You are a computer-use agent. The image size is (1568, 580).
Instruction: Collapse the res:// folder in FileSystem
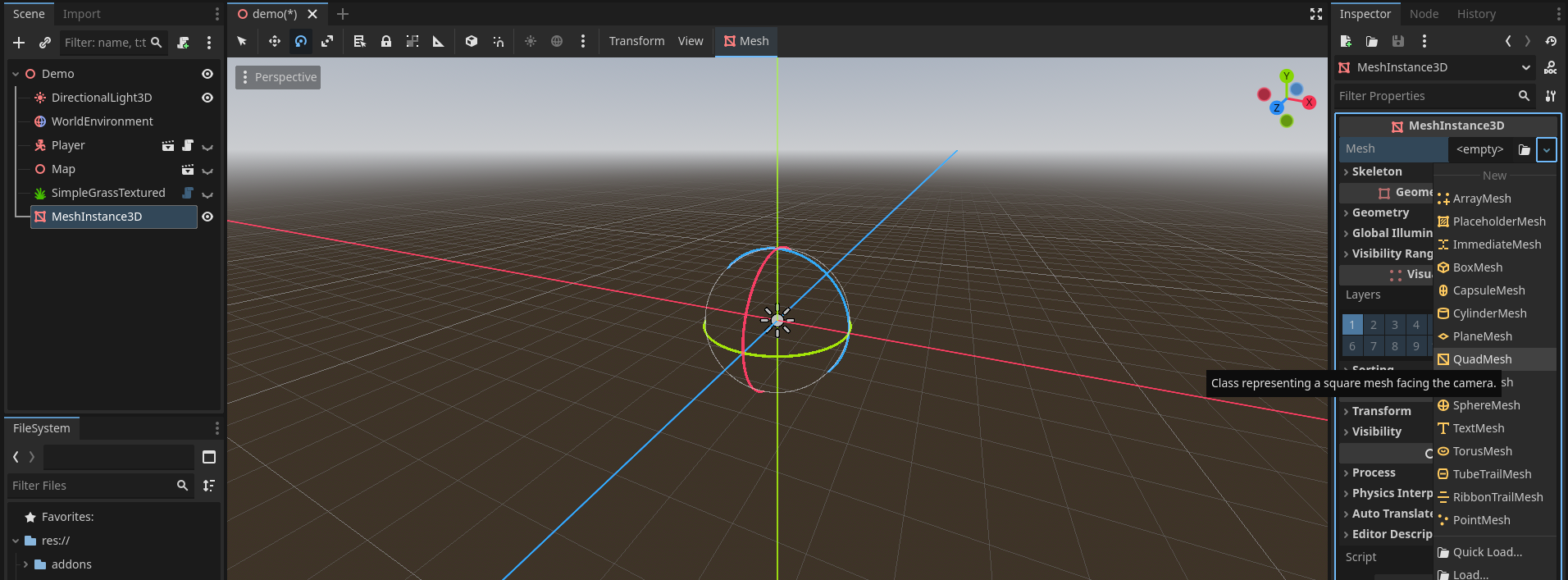(x=16, y=541)
